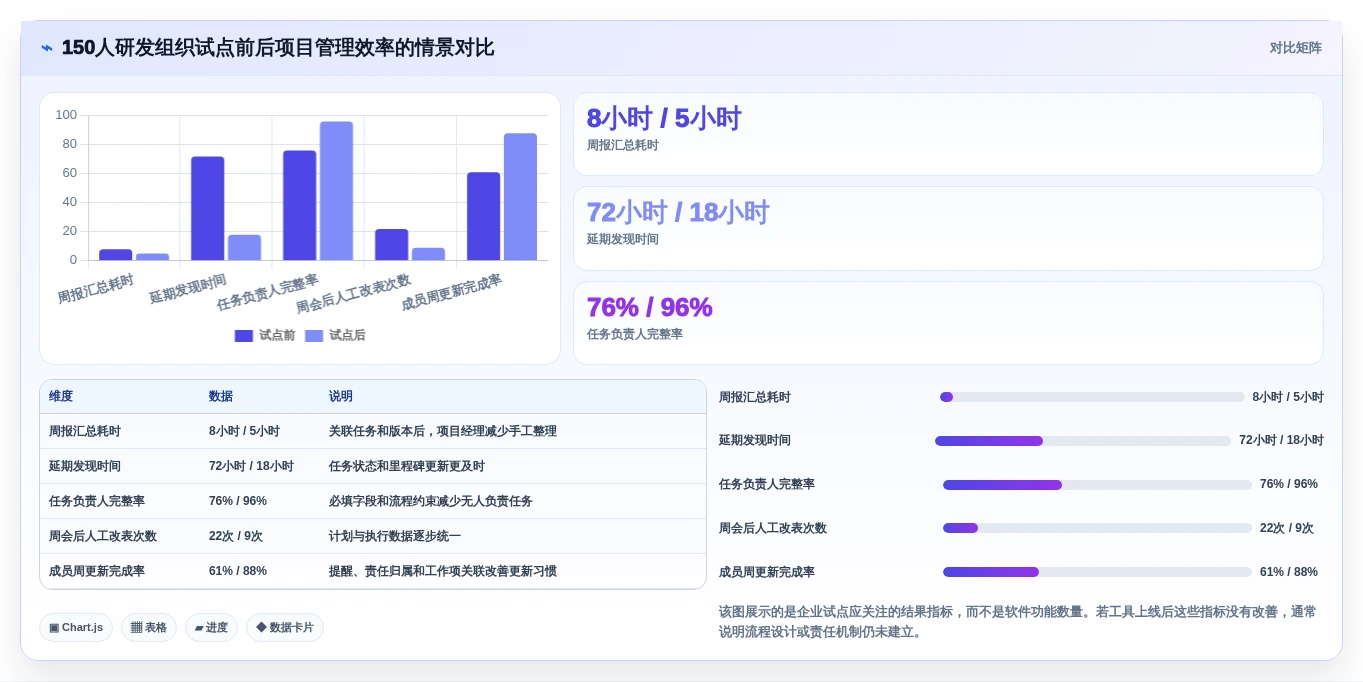Click the Chart.js tag chip
The height and width of the screenshot is (682, 1363).
(x=76, y=627)
